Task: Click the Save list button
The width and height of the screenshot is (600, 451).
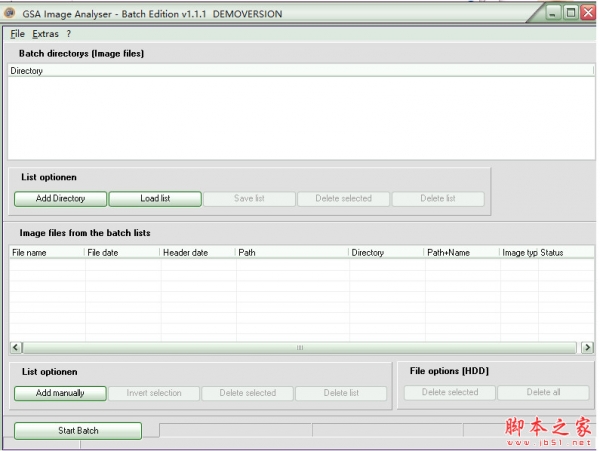Action: pos(249,199)
